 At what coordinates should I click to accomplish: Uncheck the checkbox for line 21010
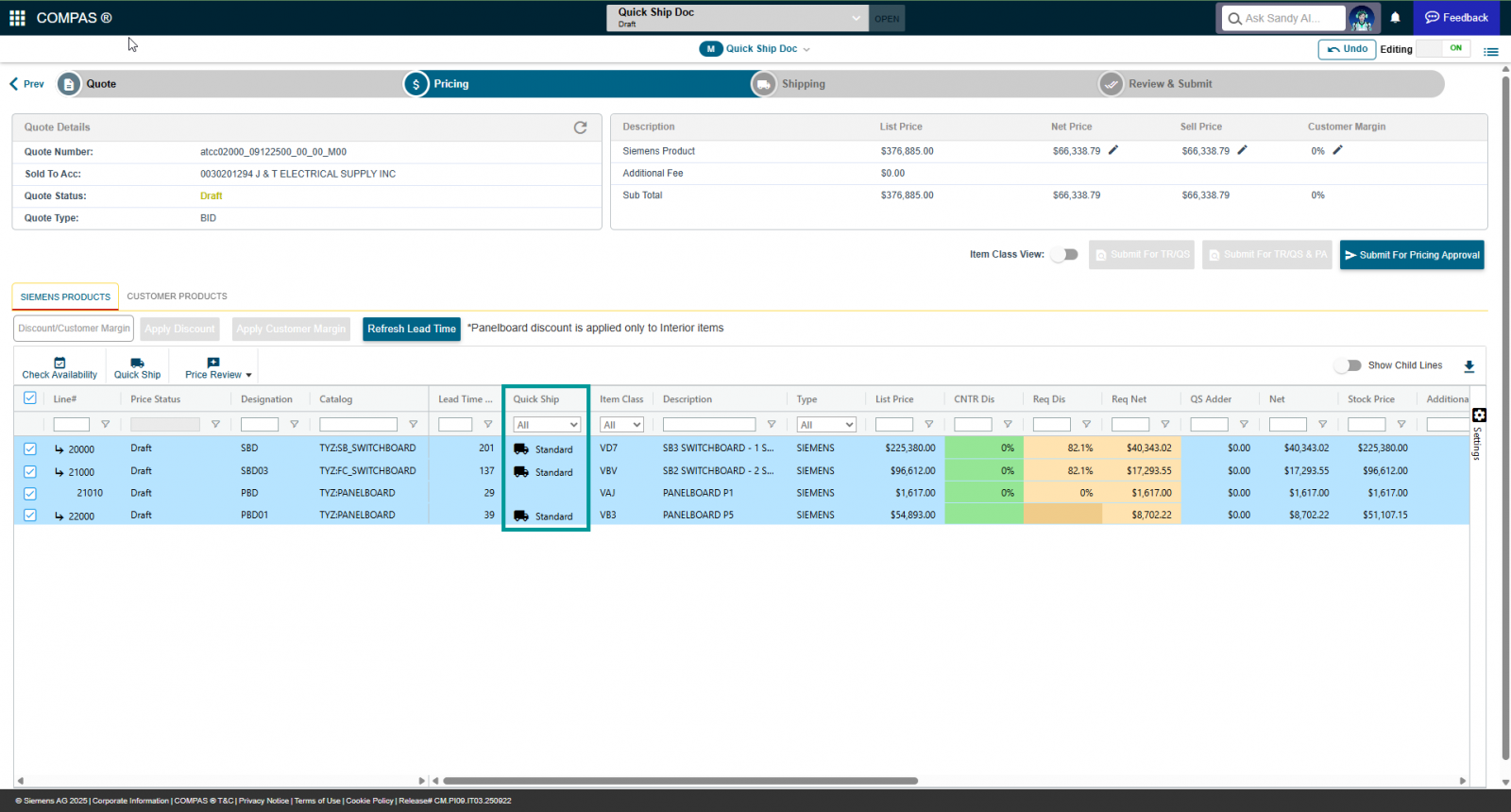(x=30, y=493)
